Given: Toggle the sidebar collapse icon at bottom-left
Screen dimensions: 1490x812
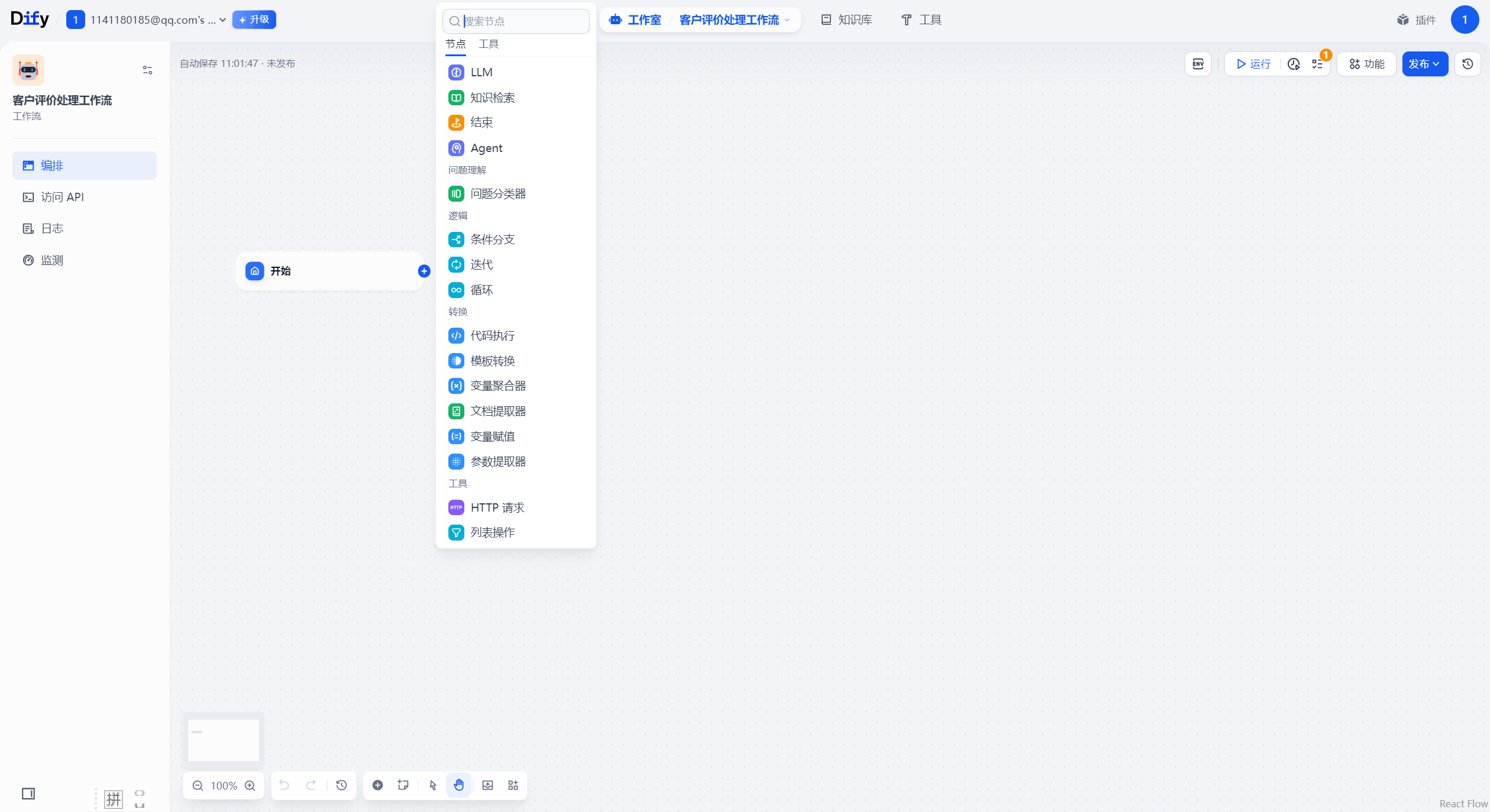Looking at the screenshot, I should pos(28,794).
